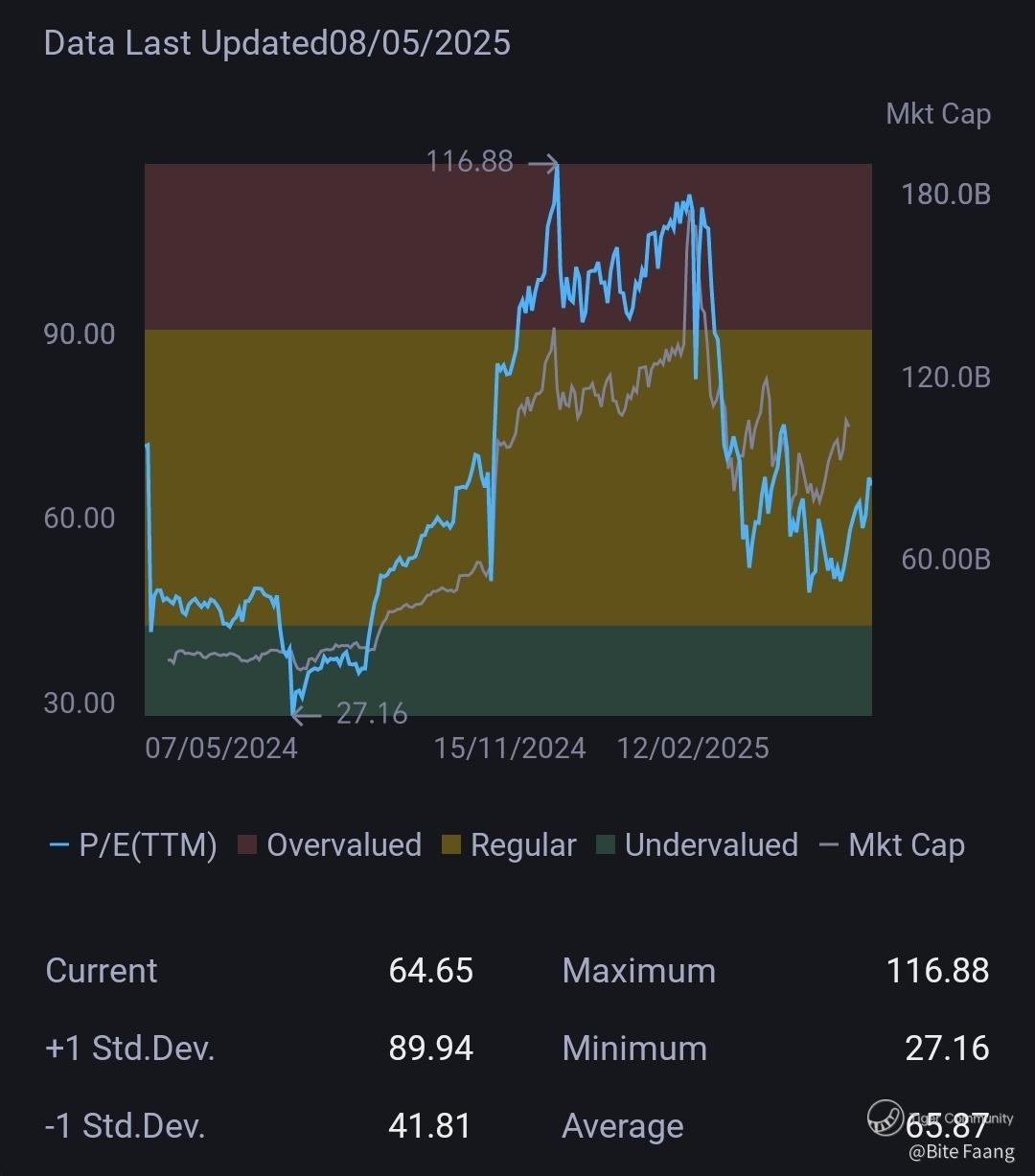Select the 12/02/2025 date on the x-axis
This screenshot has width=1035, height=1176.
(x=693, y=748)
